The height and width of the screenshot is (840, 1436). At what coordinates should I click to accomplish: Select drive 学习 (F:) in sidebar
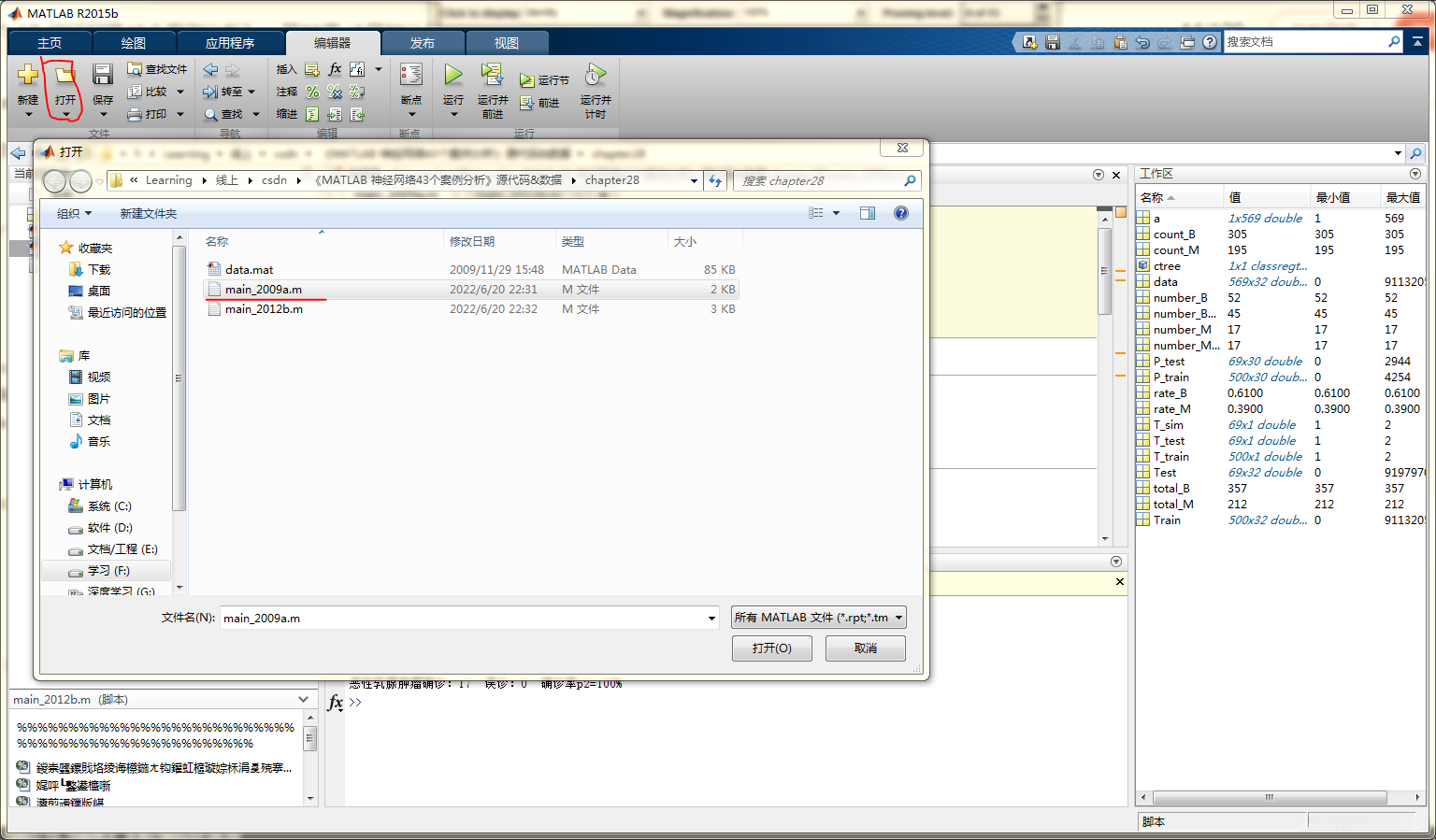coord(106,570)
